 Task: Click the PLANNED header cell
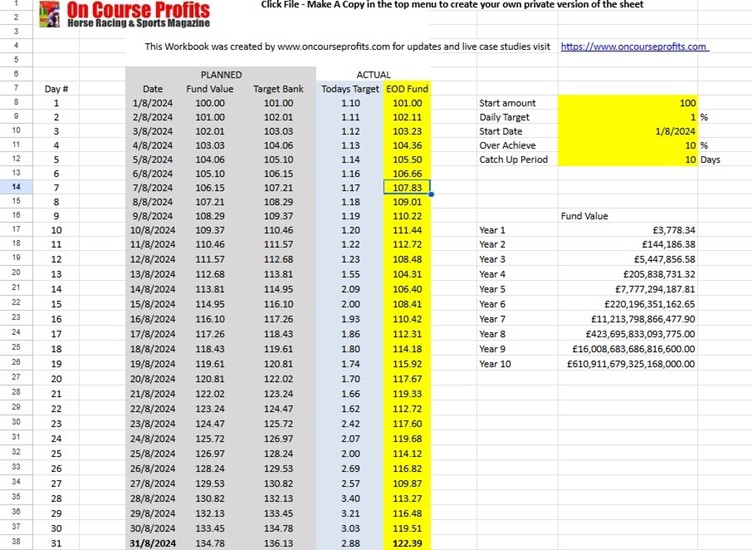(x=221, y=74)
